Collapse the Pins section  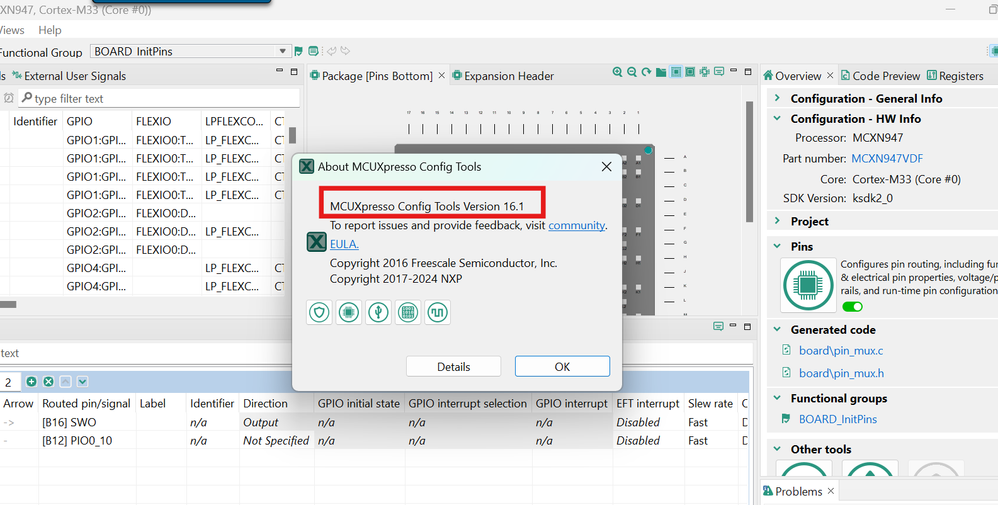777,246
